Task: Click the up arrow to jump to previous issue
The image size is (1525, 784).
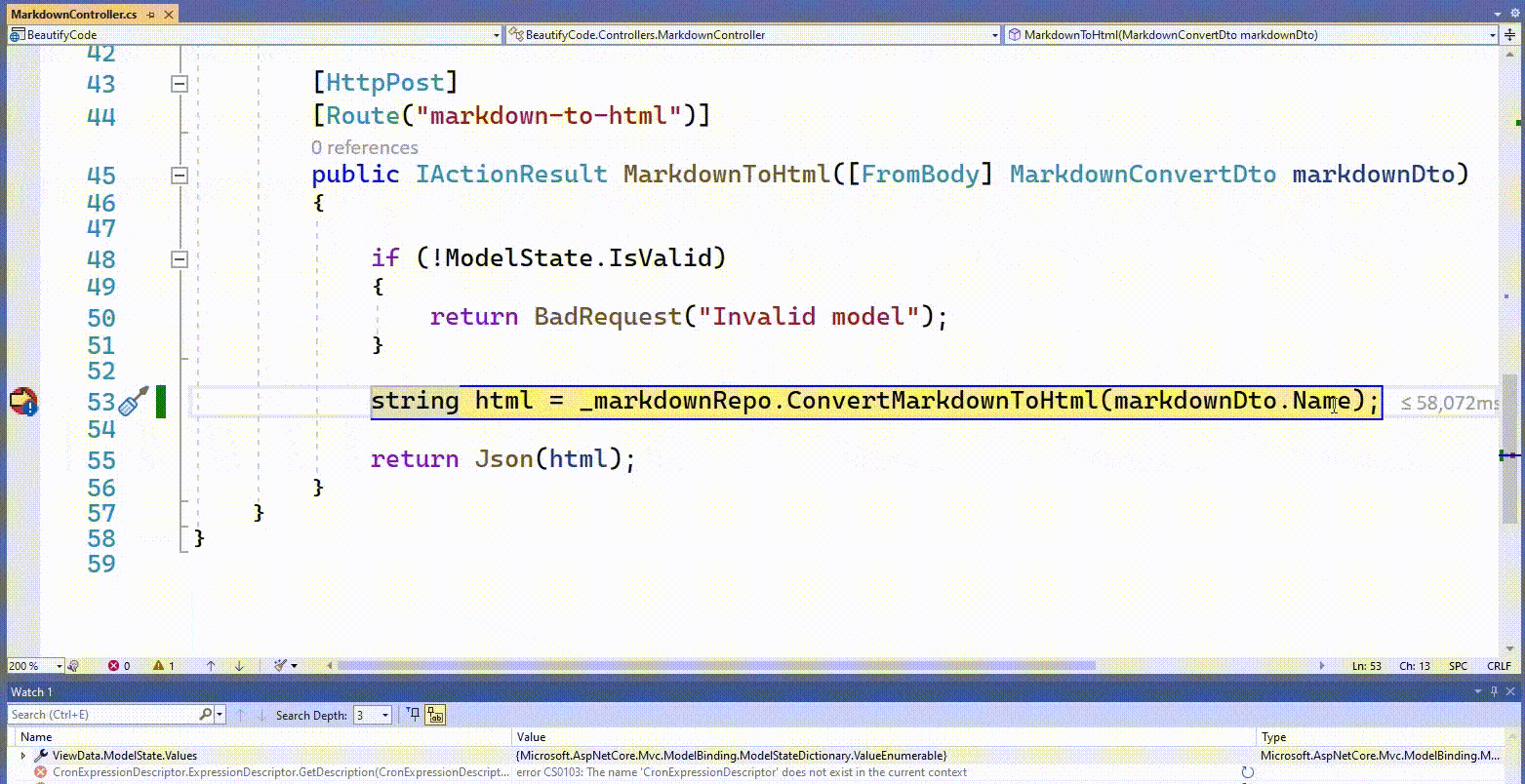Action: click(x=210, y=666)
